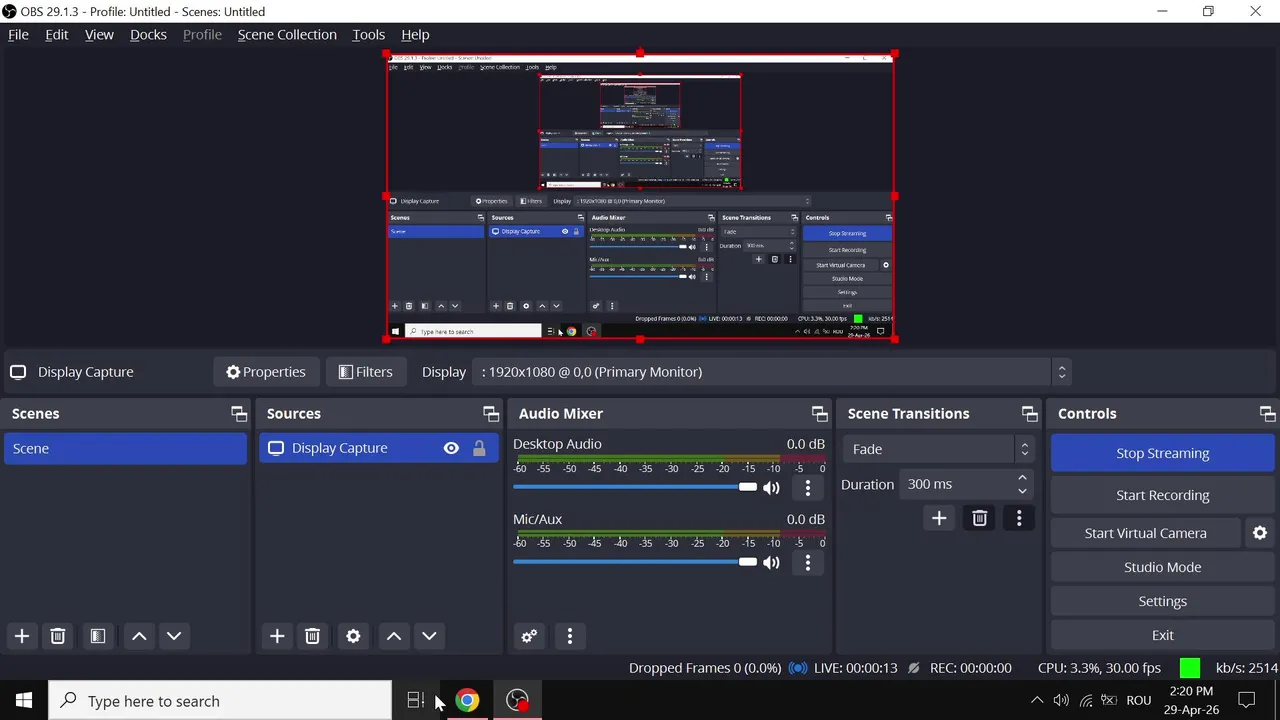The height and width of the screenshot is (720, 1280).
Task: Click the Windows taskbar search box
Action: (x=220, y=700)
